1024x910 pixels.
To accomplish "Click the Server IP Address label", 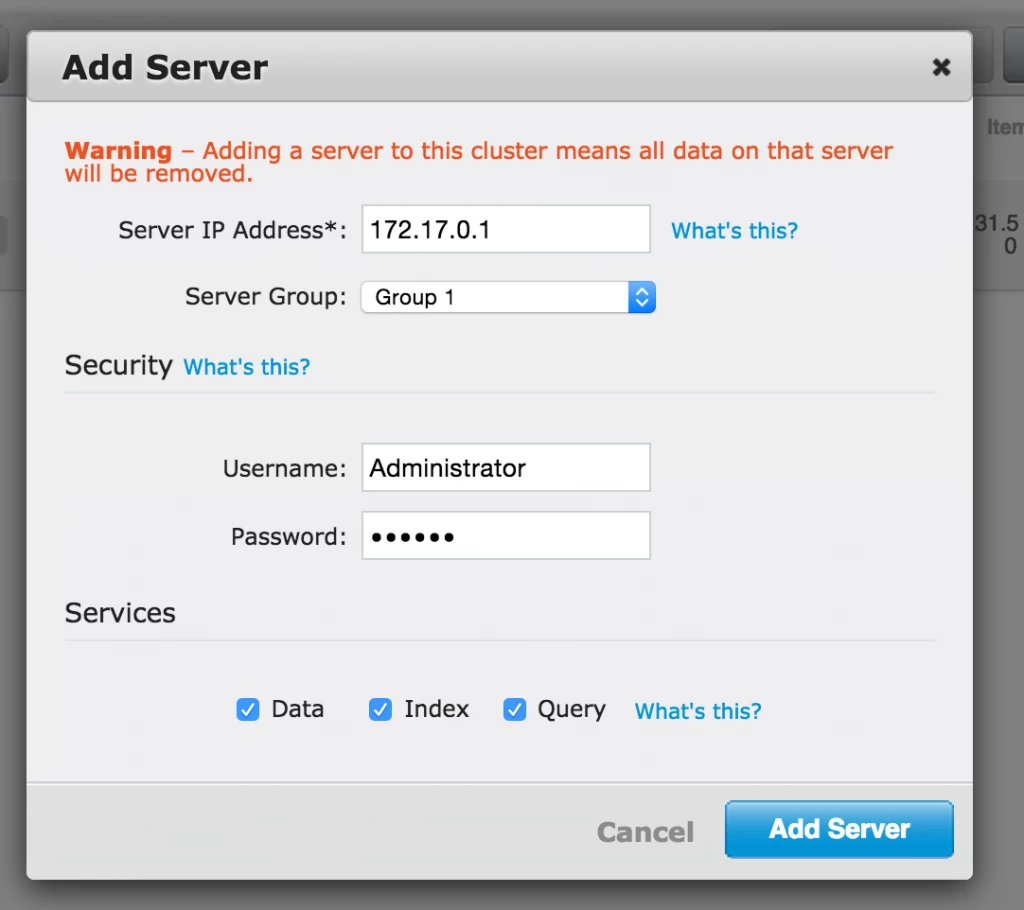I will [232, 230].
